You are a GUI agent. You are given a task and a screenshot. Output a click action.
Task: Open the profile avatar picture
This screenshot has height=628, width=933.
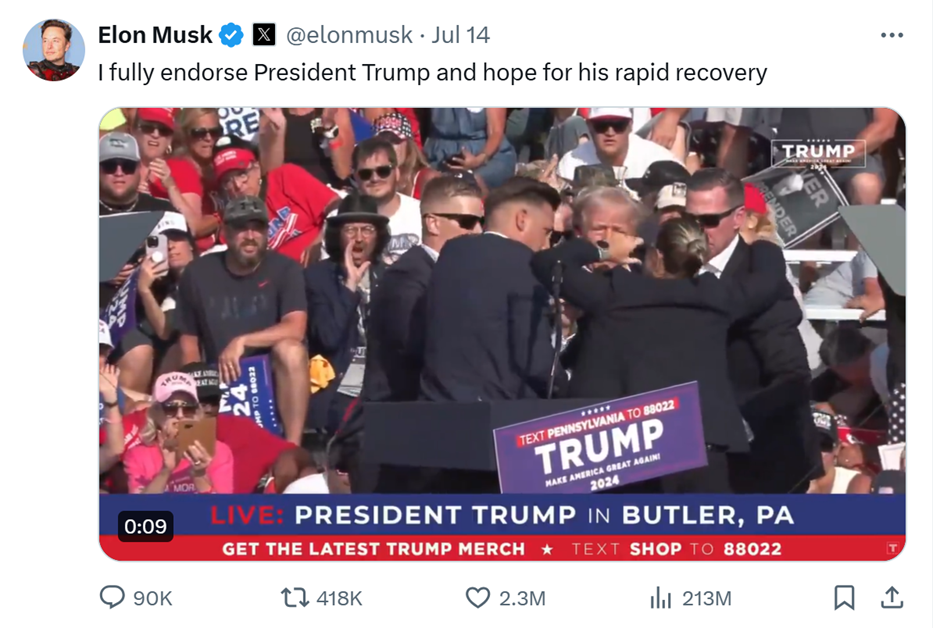[54, 50]
